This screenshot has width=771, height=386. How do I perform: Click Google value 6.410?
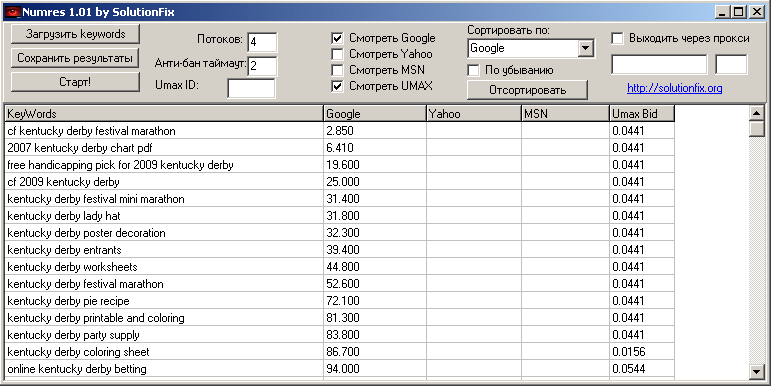(340, 148)
